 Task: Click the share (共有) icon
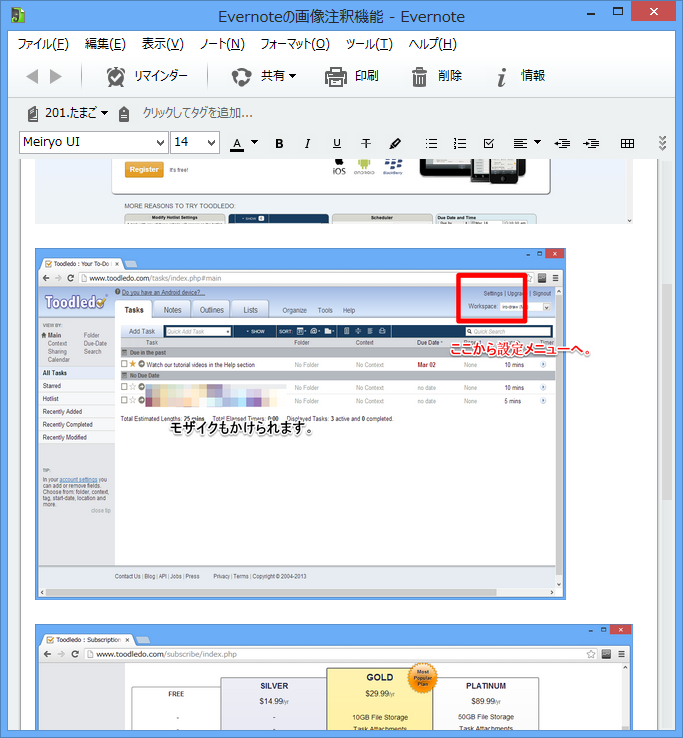241,76
